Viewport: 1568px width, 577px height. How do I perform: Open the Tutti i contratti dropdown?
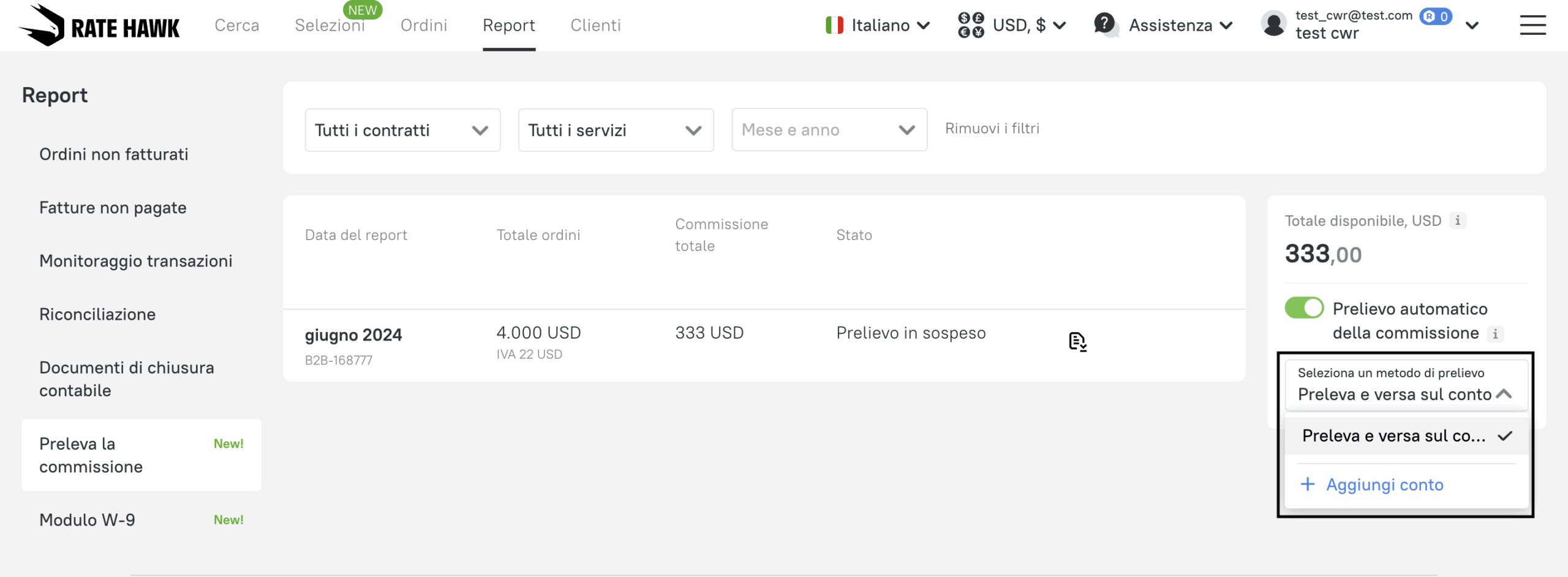(x=402, y=130)
